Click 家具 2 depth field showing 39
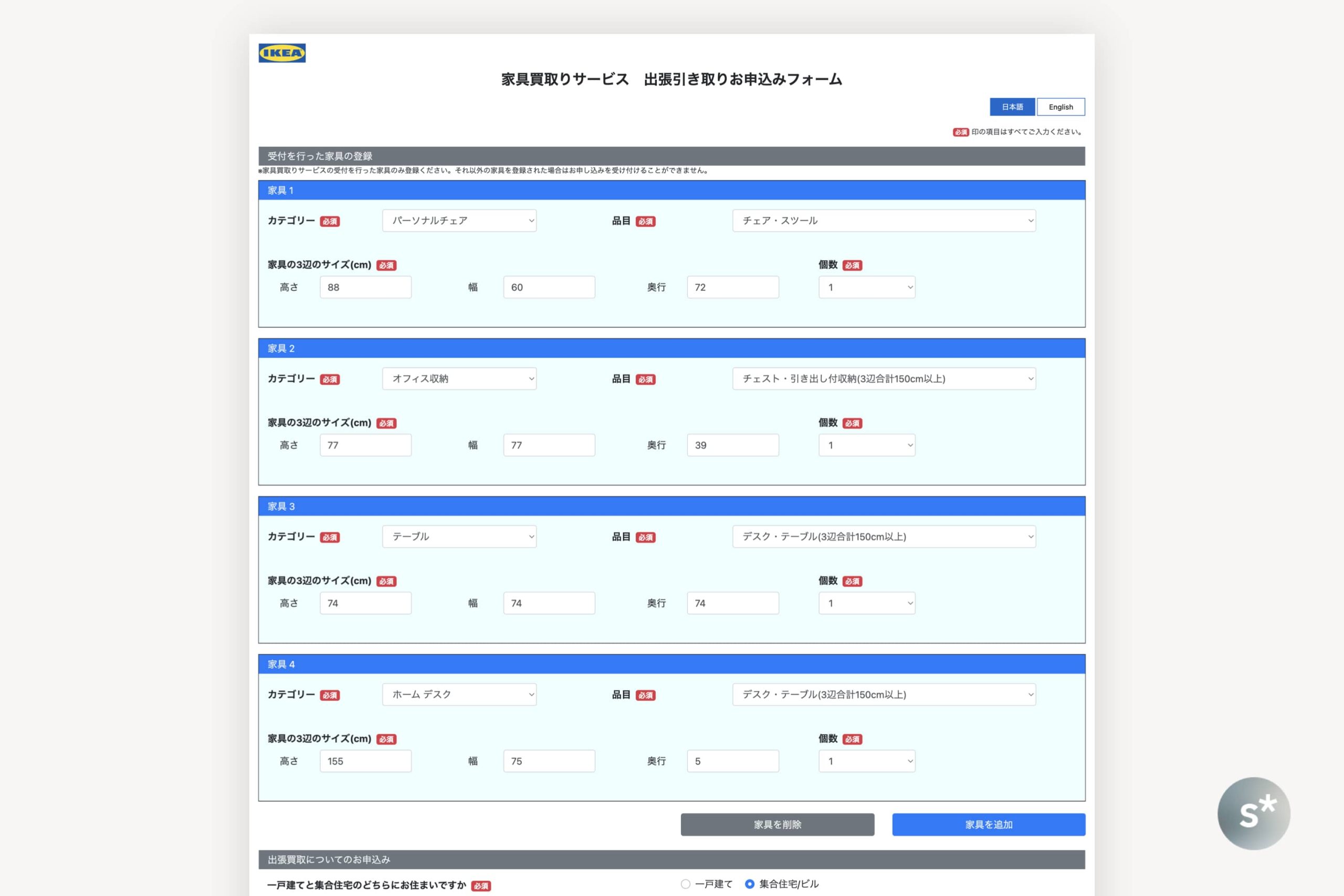Viewport: 1344px width, 896px height. pyautogui.click(x=732, y=445)
